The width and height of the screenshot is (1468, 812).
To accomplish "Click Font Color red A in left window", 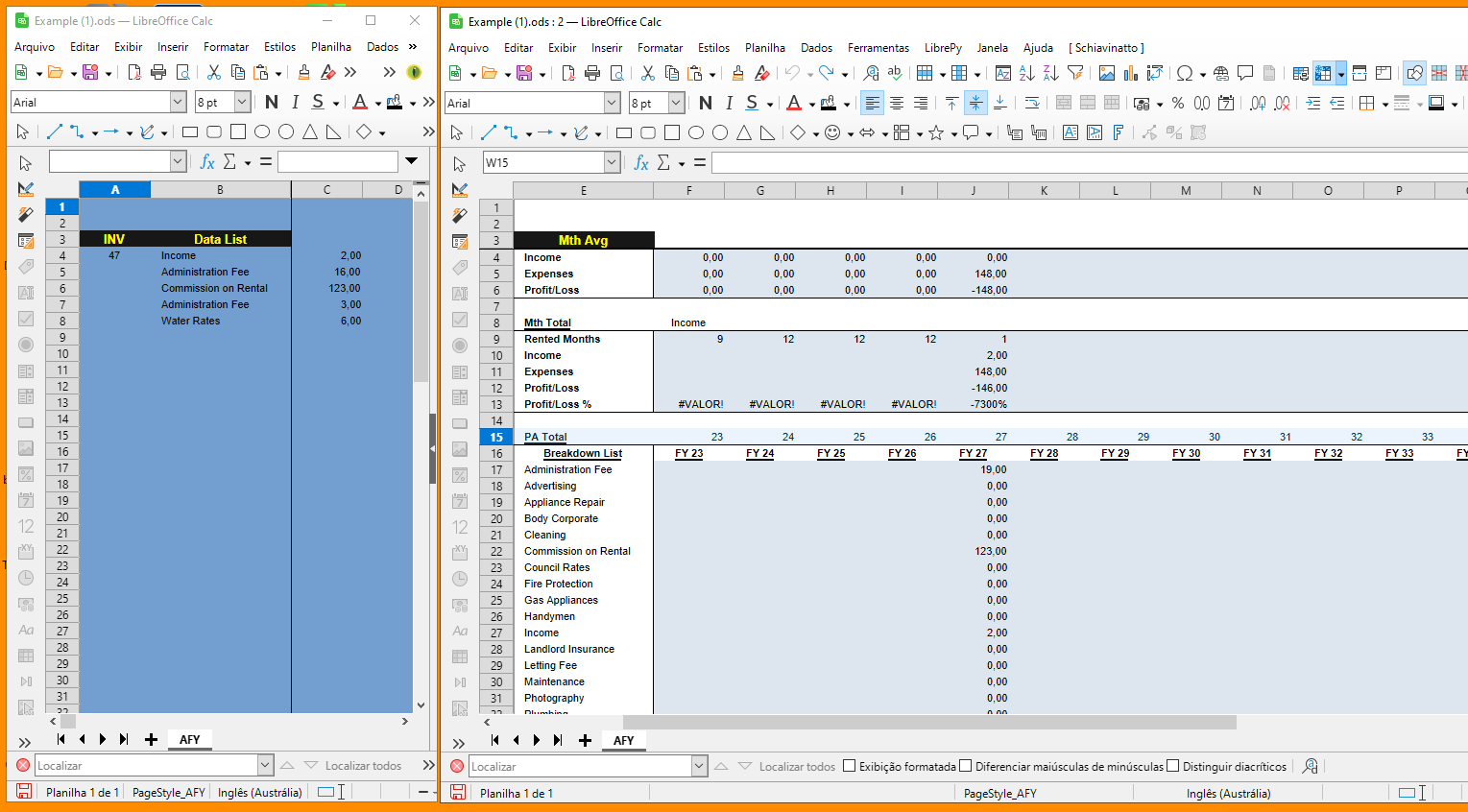I will coord(360,102).
